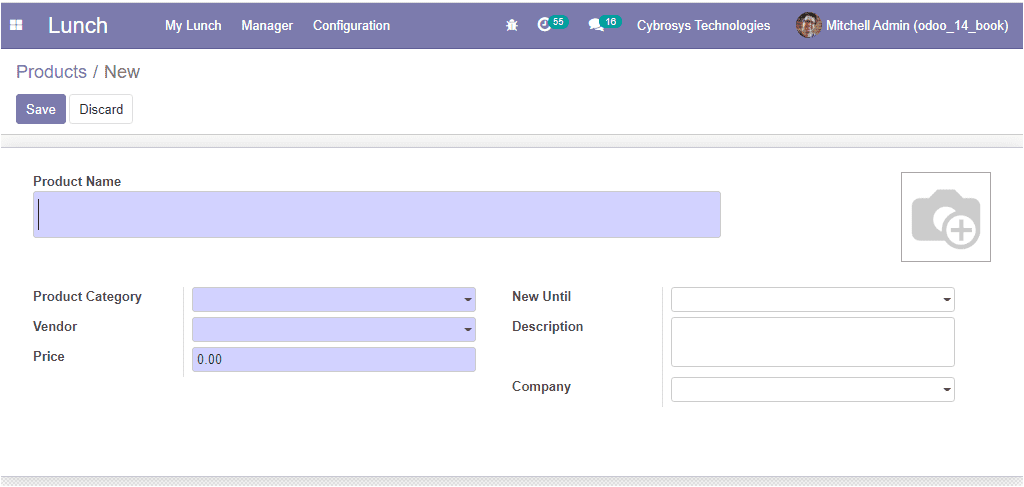
Task: Save the new product
Action: point(40,109)
